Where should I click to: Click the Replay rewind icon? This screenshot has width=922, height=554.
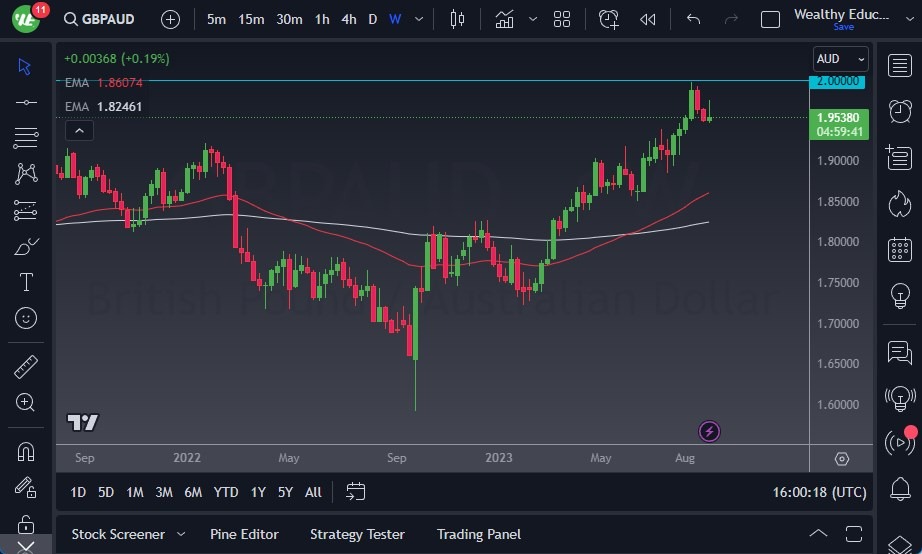(x=648, y=19)
